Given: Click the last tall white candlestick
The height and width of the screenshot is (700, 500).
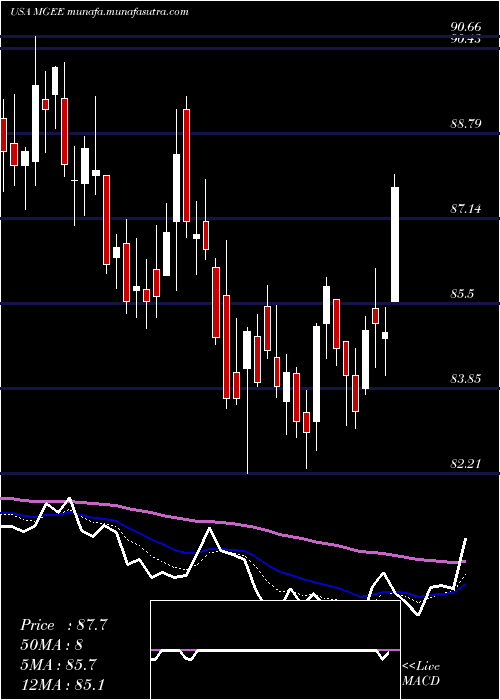Looking at the screenshot, I should tap(395, 244).
